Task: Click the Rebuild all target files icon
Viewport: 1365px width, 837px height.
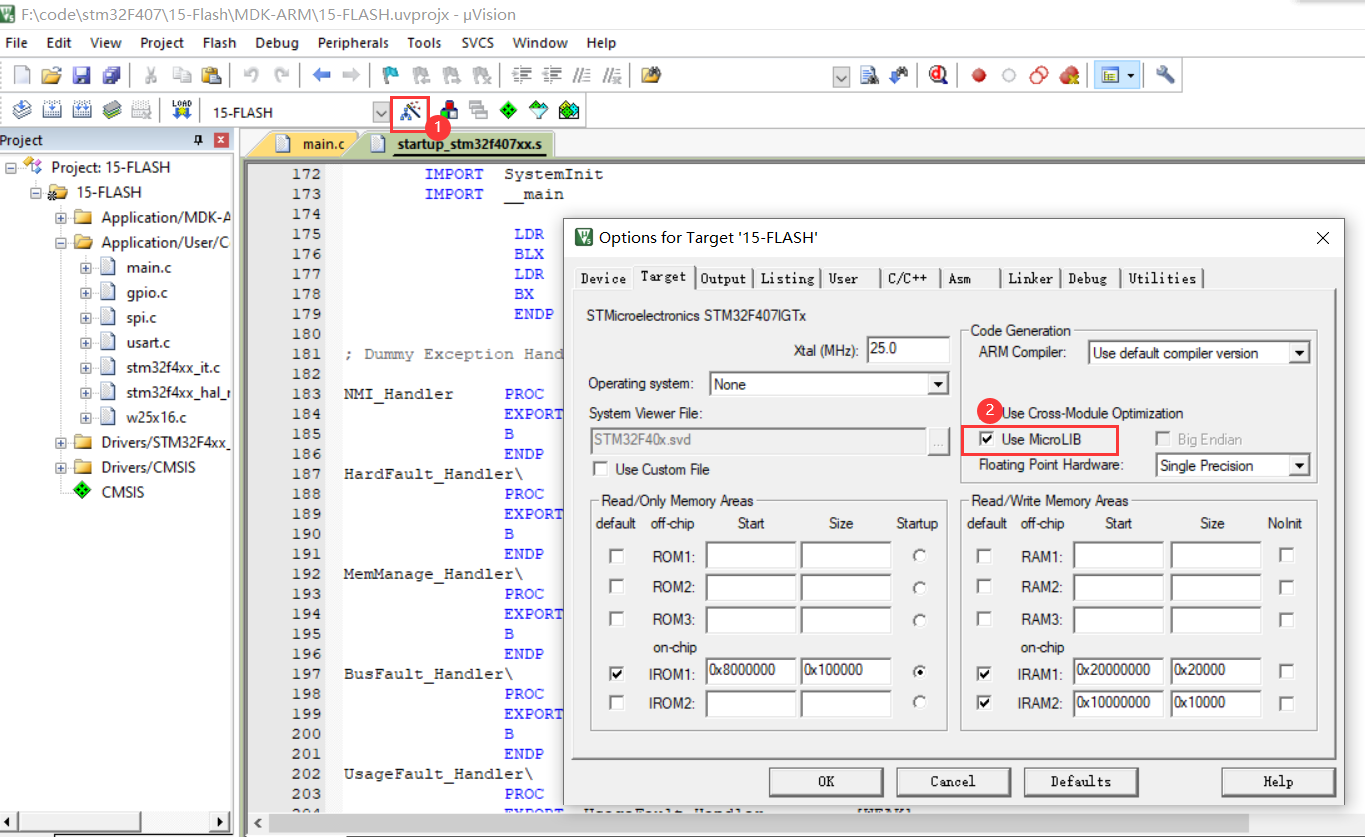Action: 82,110
